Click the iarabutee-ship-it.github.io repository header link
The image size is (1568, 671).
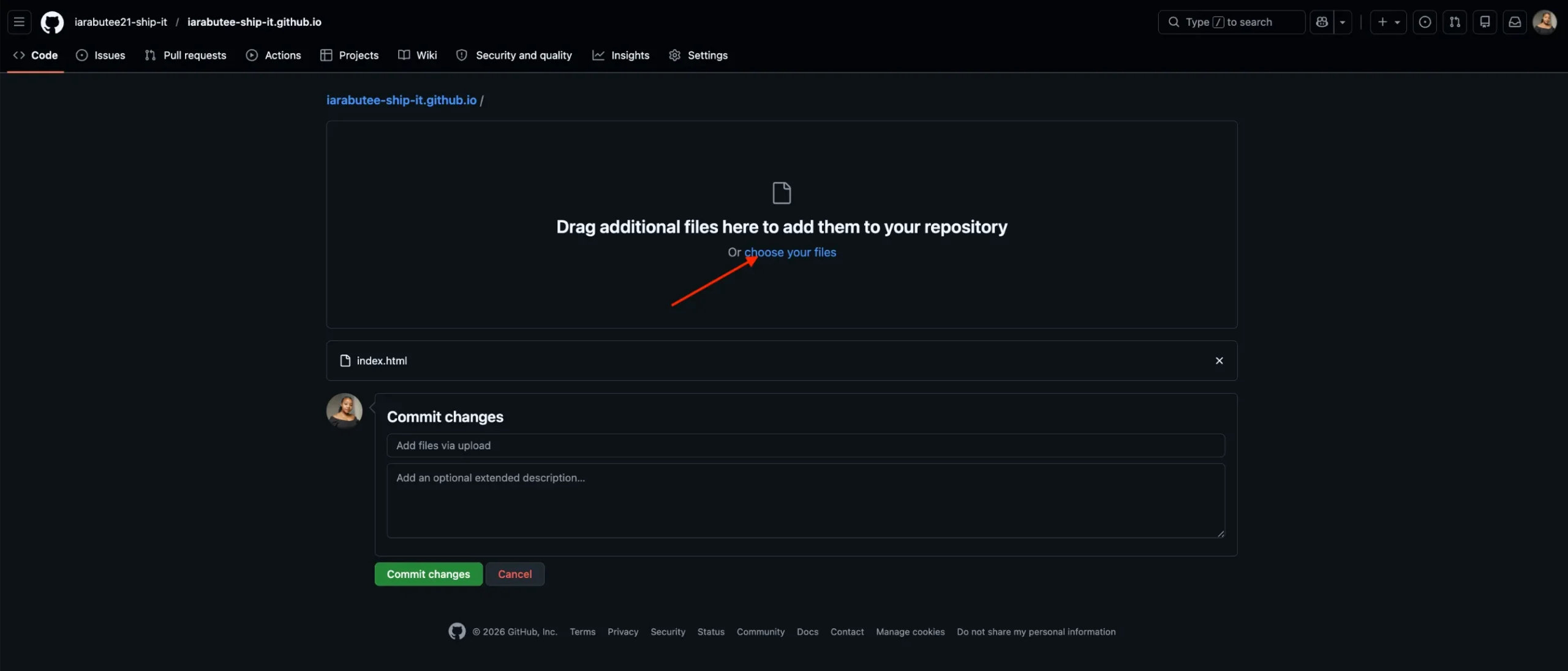coord(254,22)
